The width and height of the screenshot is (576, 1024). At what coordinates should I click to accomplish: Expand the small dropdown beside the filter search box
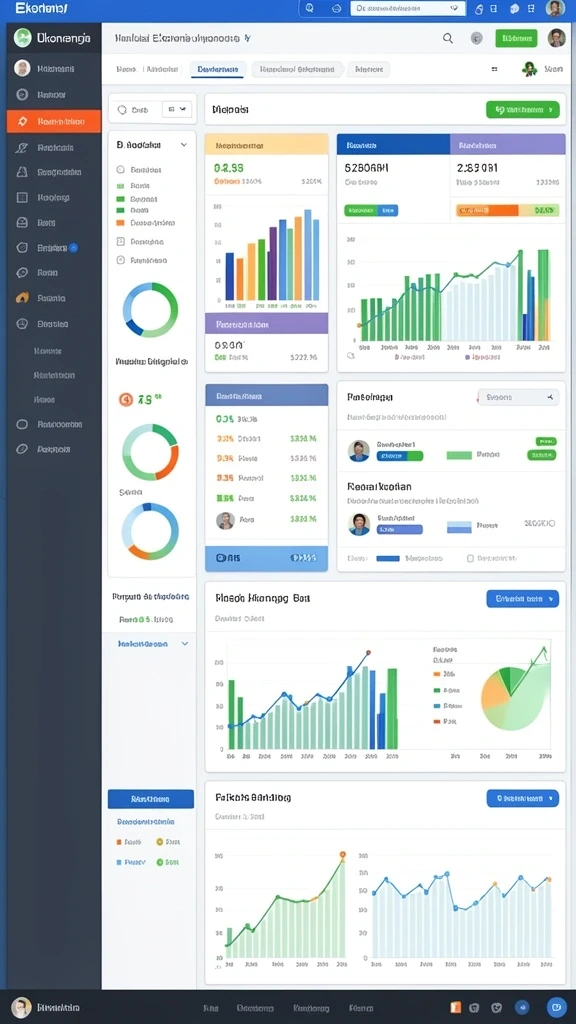(176, 110)
